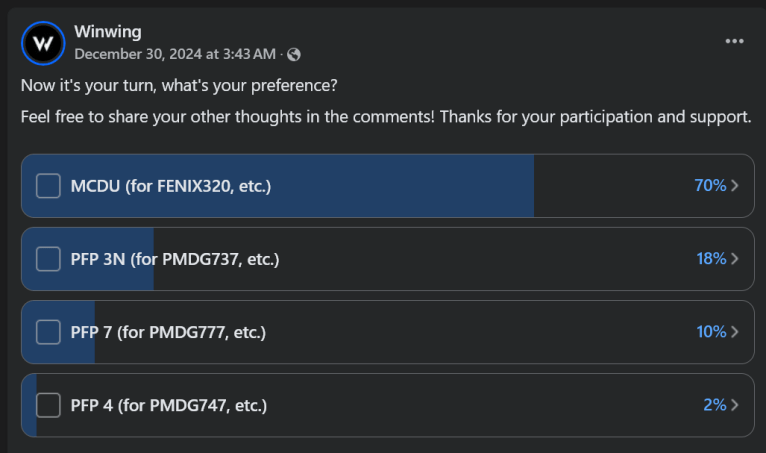The image size is (766, 453).
Task: View the 18% vote result for PFP 3N
Action: click(710, 259)
